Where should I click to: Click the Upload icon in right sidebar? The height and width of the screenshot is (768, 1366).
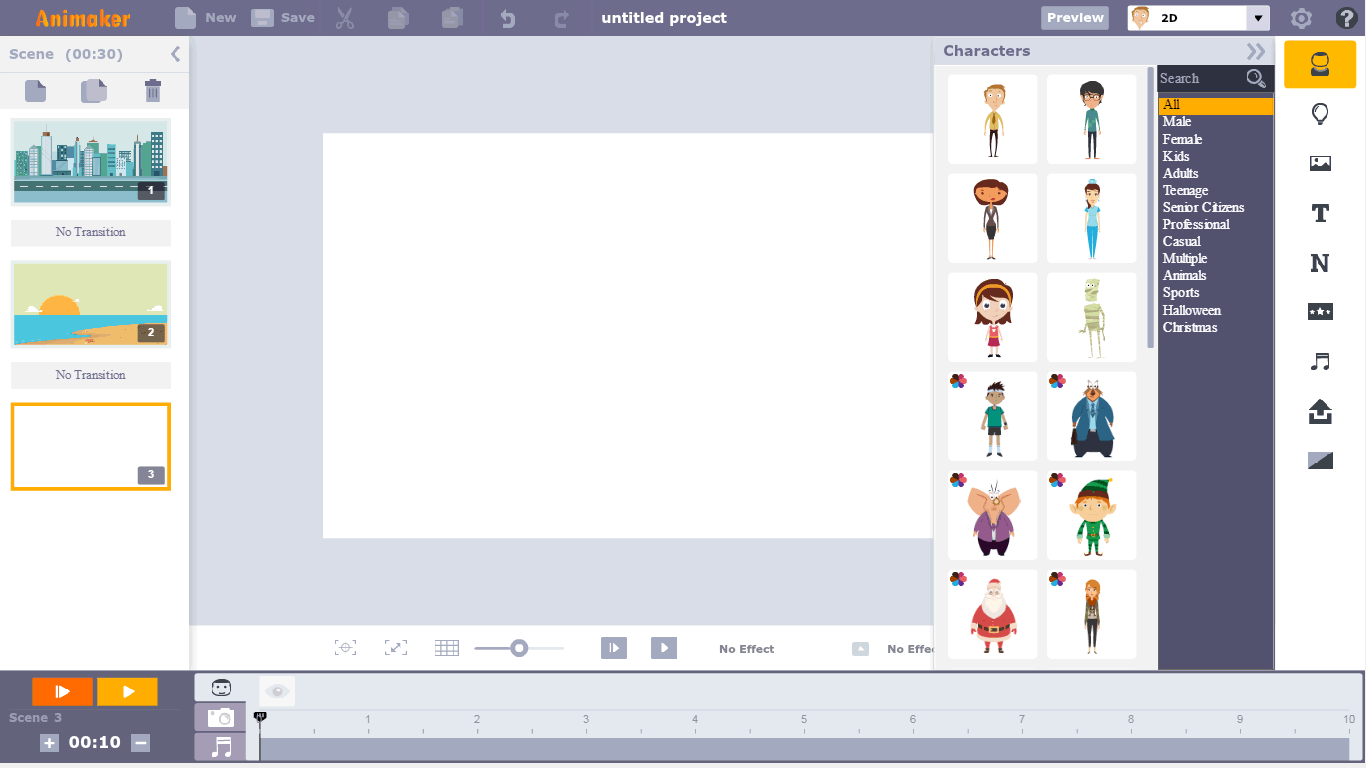pyautogui.click(x=1320, y=413)
